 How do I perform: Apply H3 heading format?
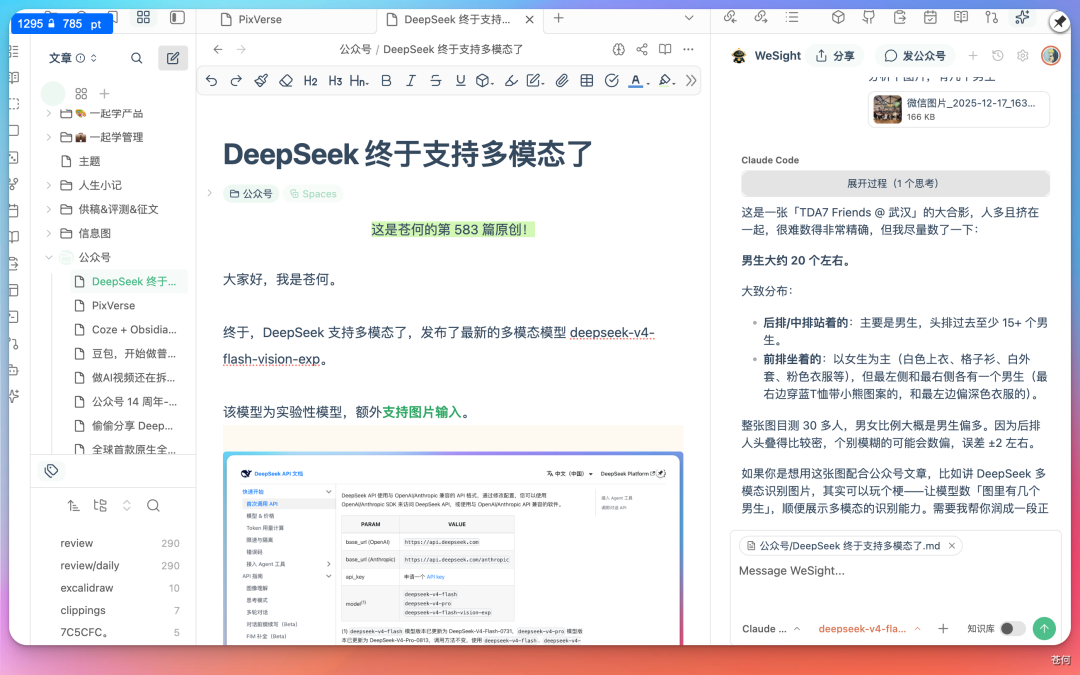(x=335, y=81)
